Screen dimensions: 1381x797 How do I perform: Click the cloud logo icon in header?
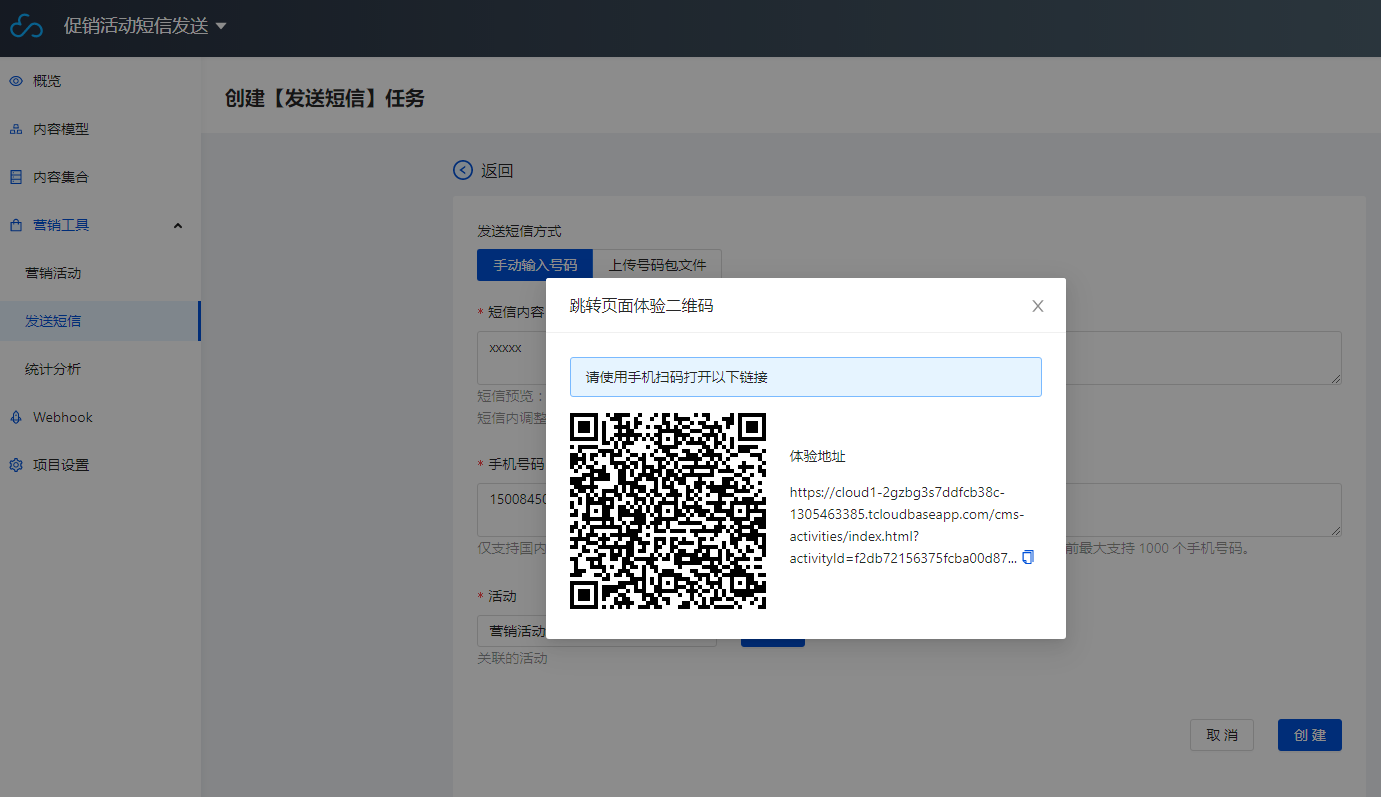(27, 27)
